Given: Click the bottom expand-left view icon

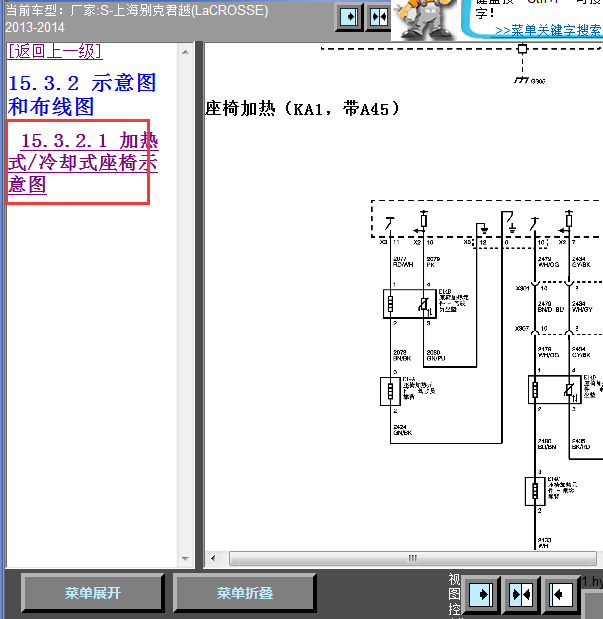Looking at the screenshot, I should coord(560,595).
